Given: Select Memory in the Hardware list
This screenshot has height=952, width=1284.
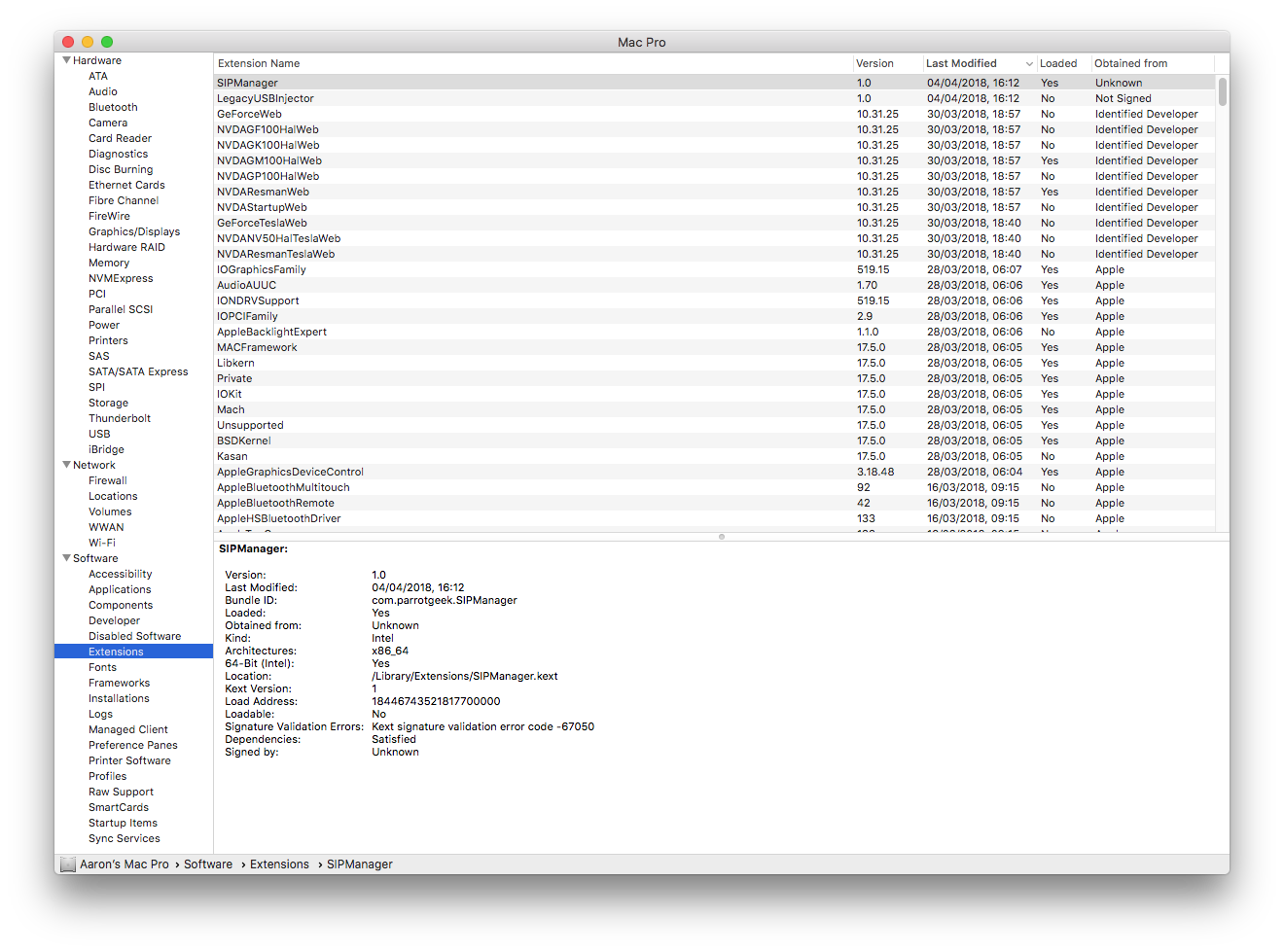Looking at the screenshot, I should point(109,263).
